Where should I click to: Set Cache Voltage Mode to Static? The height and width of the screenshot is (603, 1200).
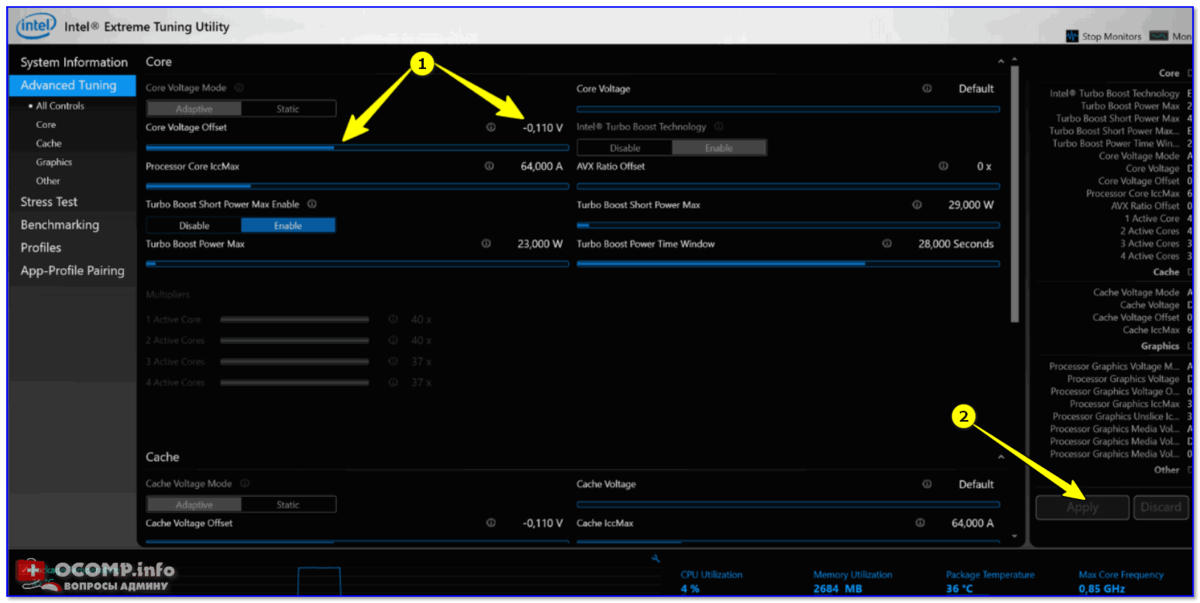288,505
